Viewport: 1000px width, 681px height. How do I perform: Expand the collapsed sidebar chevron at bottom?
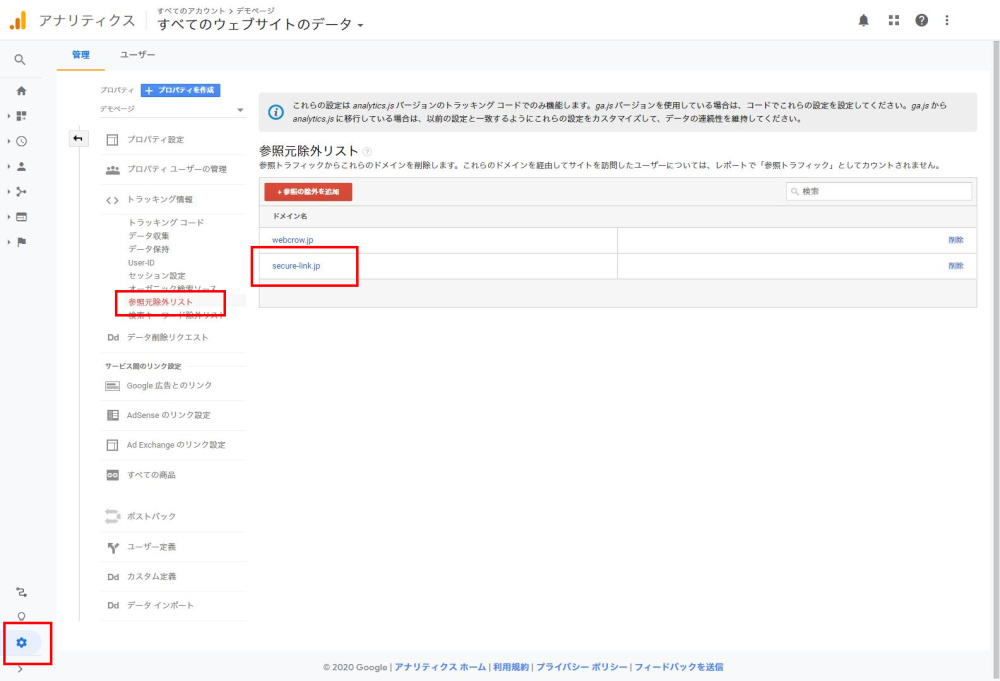(21, 670)
